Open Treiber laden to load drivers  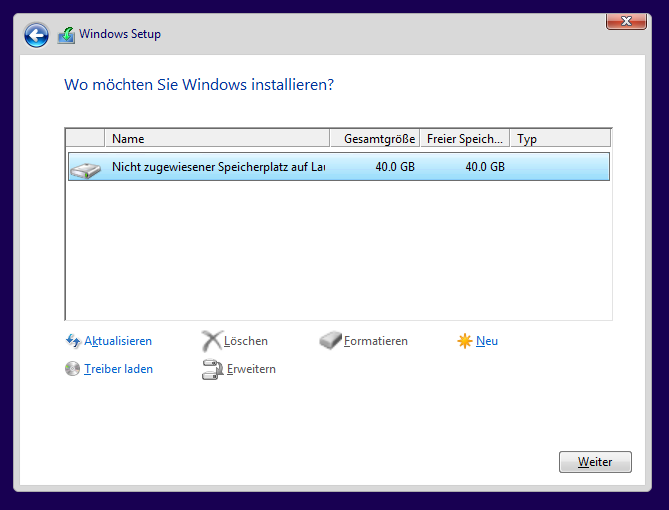pyautogui.click(x=118, y=369)
